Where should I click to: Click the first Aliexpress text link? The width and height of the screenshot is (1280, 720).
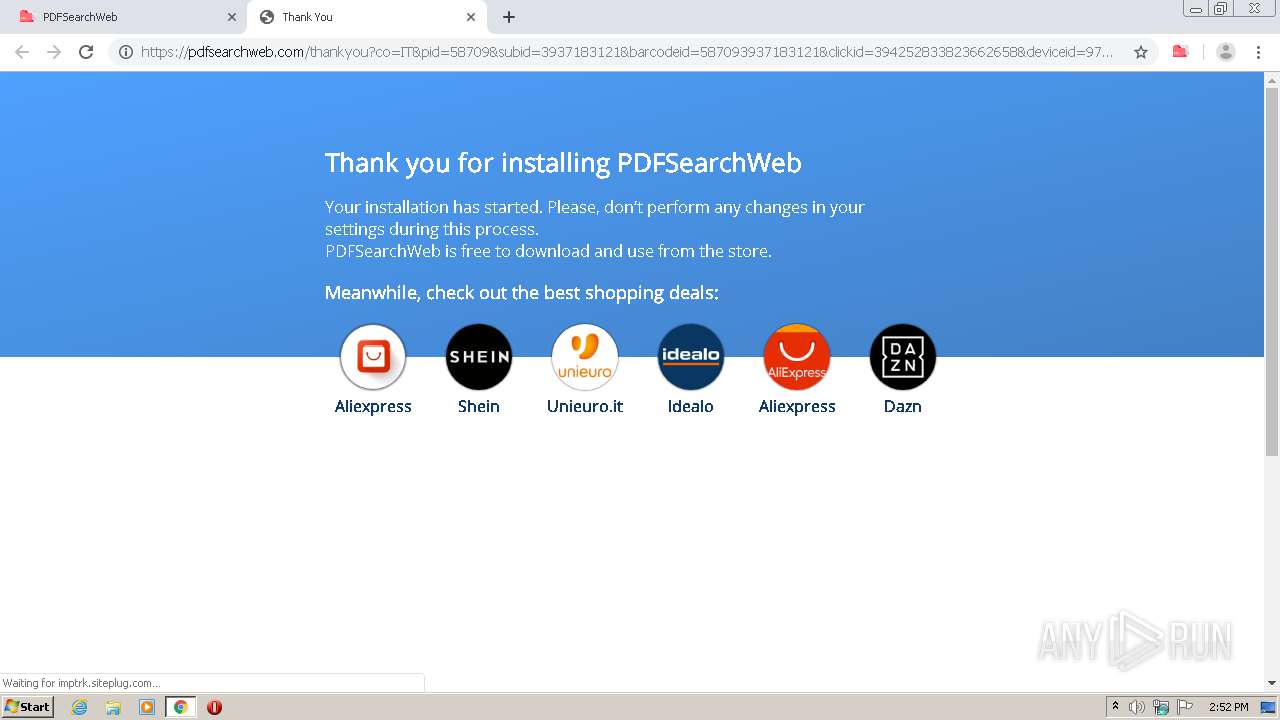click(373, 406)
